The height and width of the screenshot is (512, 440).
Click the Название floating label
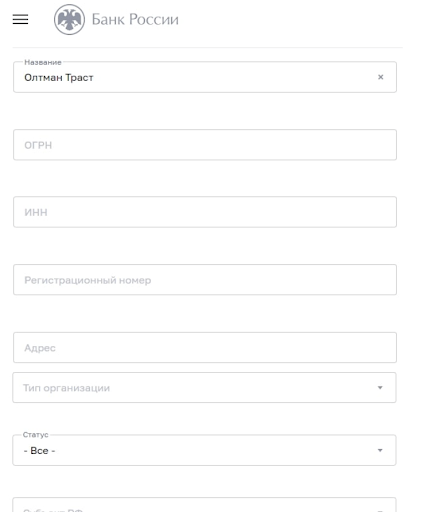click(43, 62)
